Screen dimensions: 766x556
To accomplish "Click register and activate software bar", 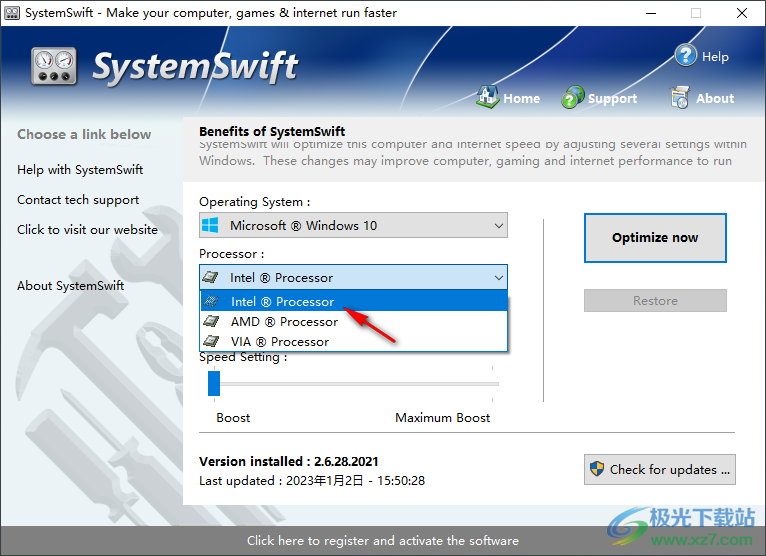I will point(383,540).
